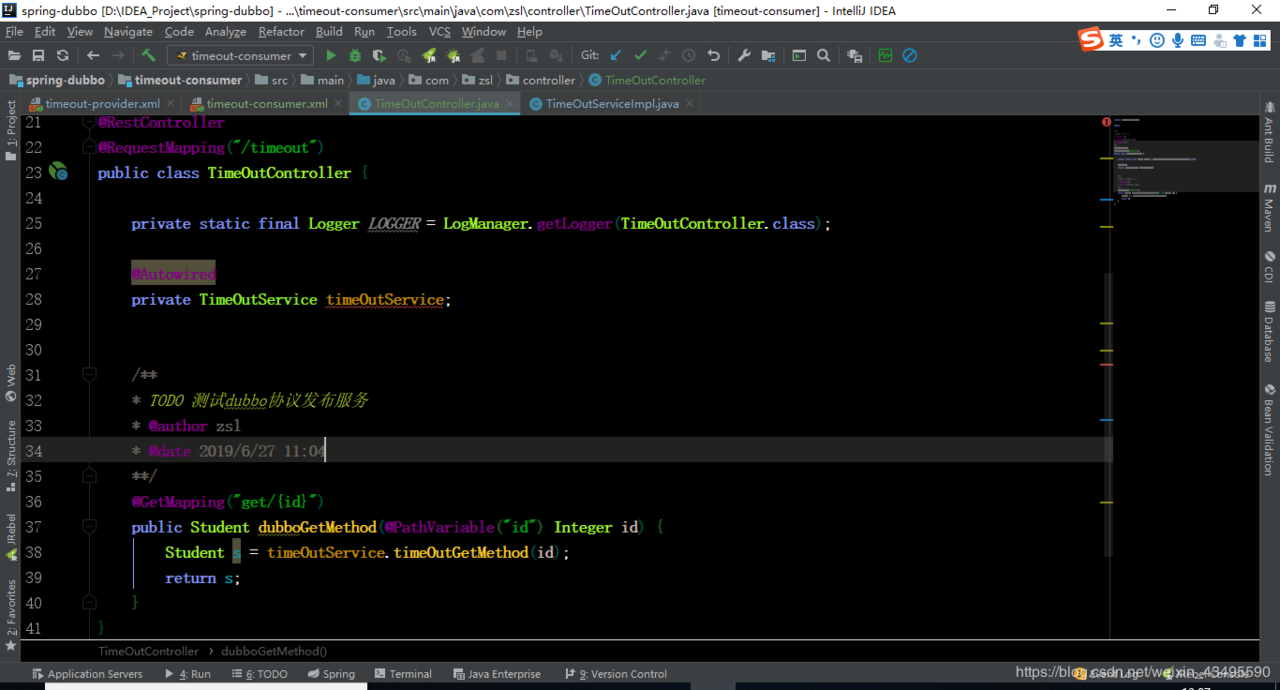
Task: Navigate back with the left arrow icon
Action: [93, 56]
